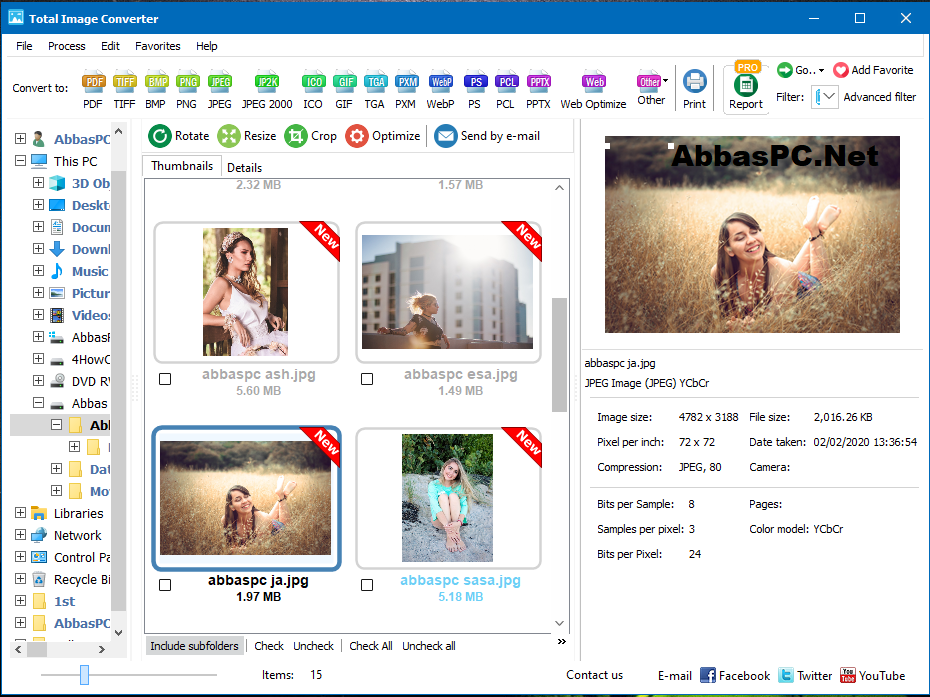This screenshot has height=697, width=930.
Task: Open Advanced filter link
Action: 880,97
